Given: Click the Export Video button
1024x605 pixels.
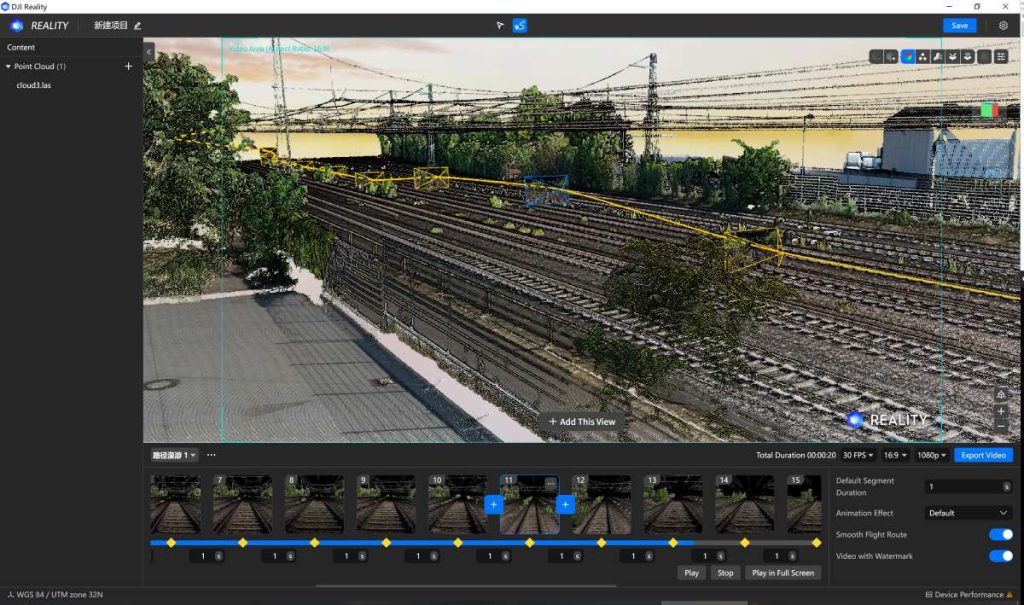Looking at the screenshot, I should 983,455.
